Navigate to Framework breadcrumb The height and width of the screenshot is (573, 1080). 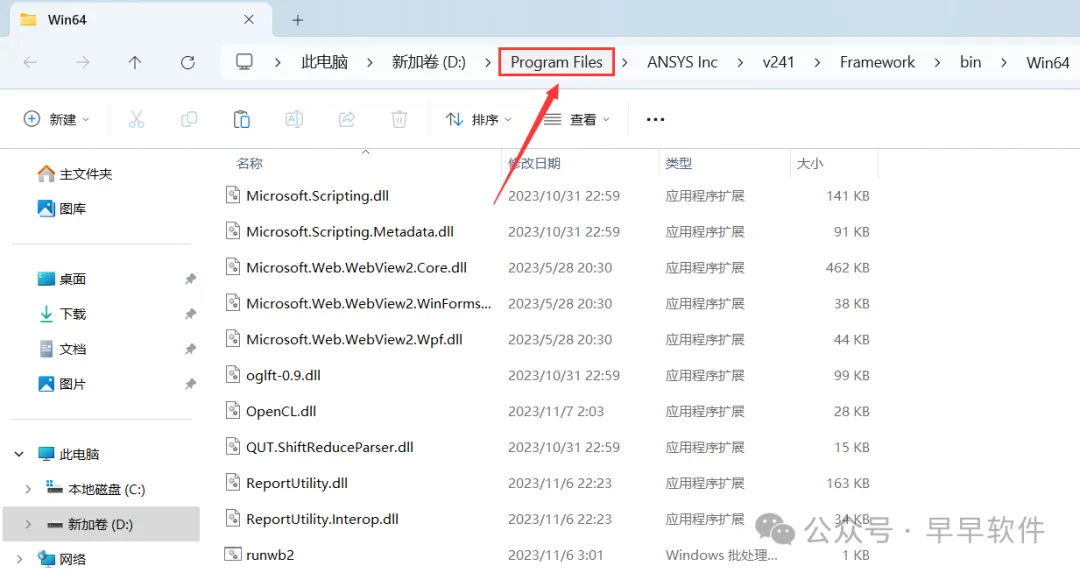click(x=877, y=62)
